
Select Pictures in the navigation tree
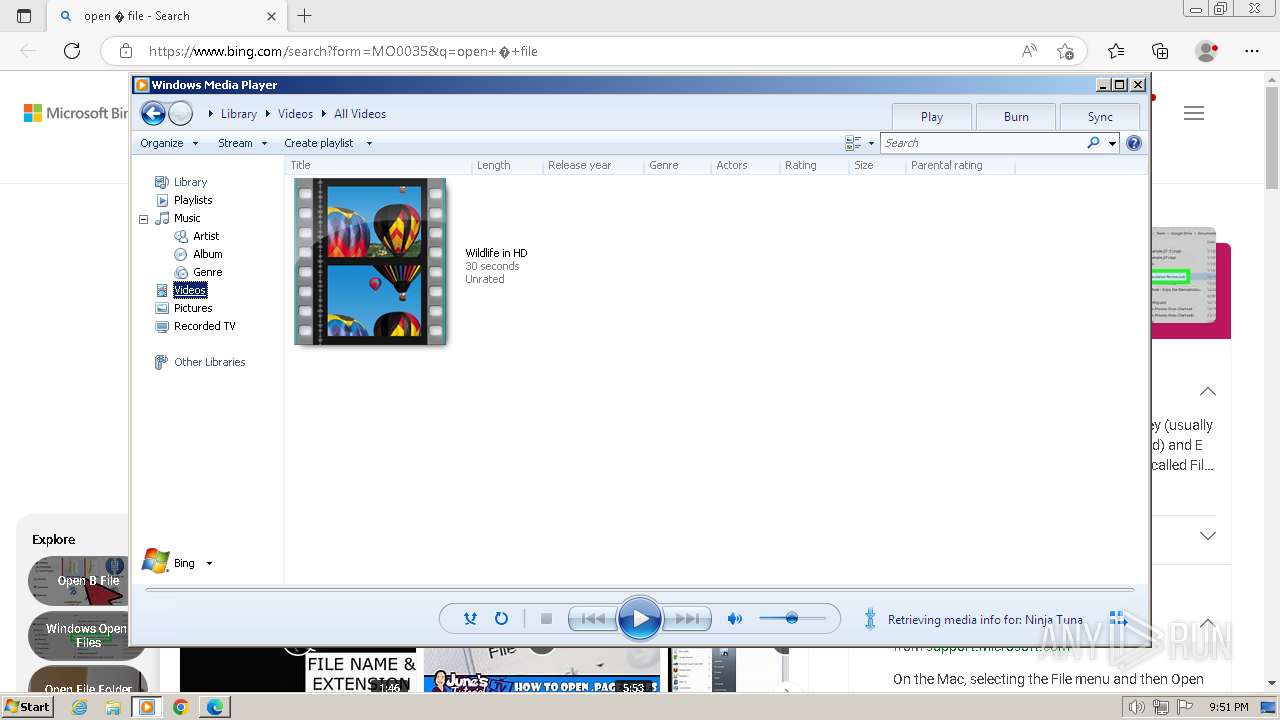[193, 308]
